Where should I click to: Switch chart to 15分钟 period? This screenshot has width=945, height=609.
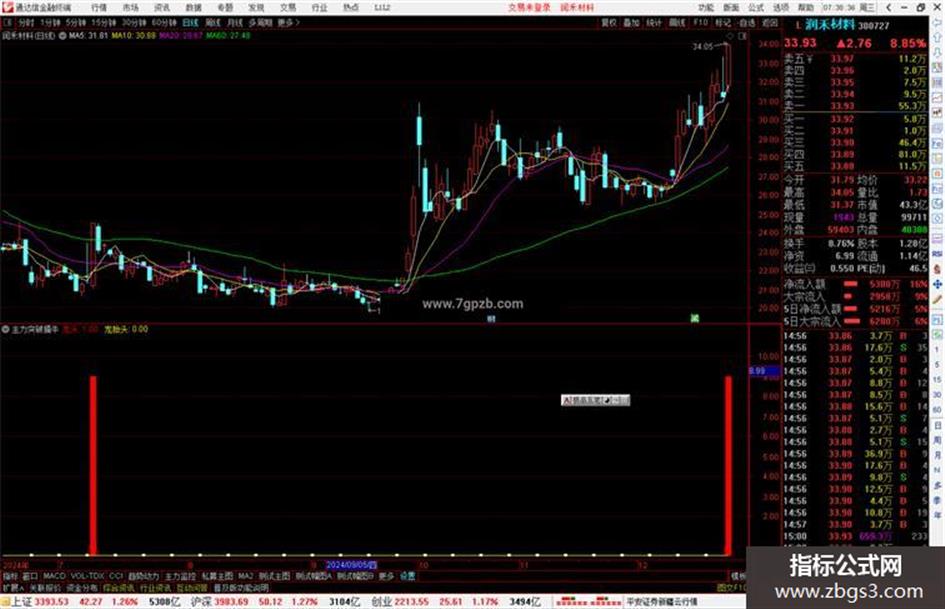104,22
